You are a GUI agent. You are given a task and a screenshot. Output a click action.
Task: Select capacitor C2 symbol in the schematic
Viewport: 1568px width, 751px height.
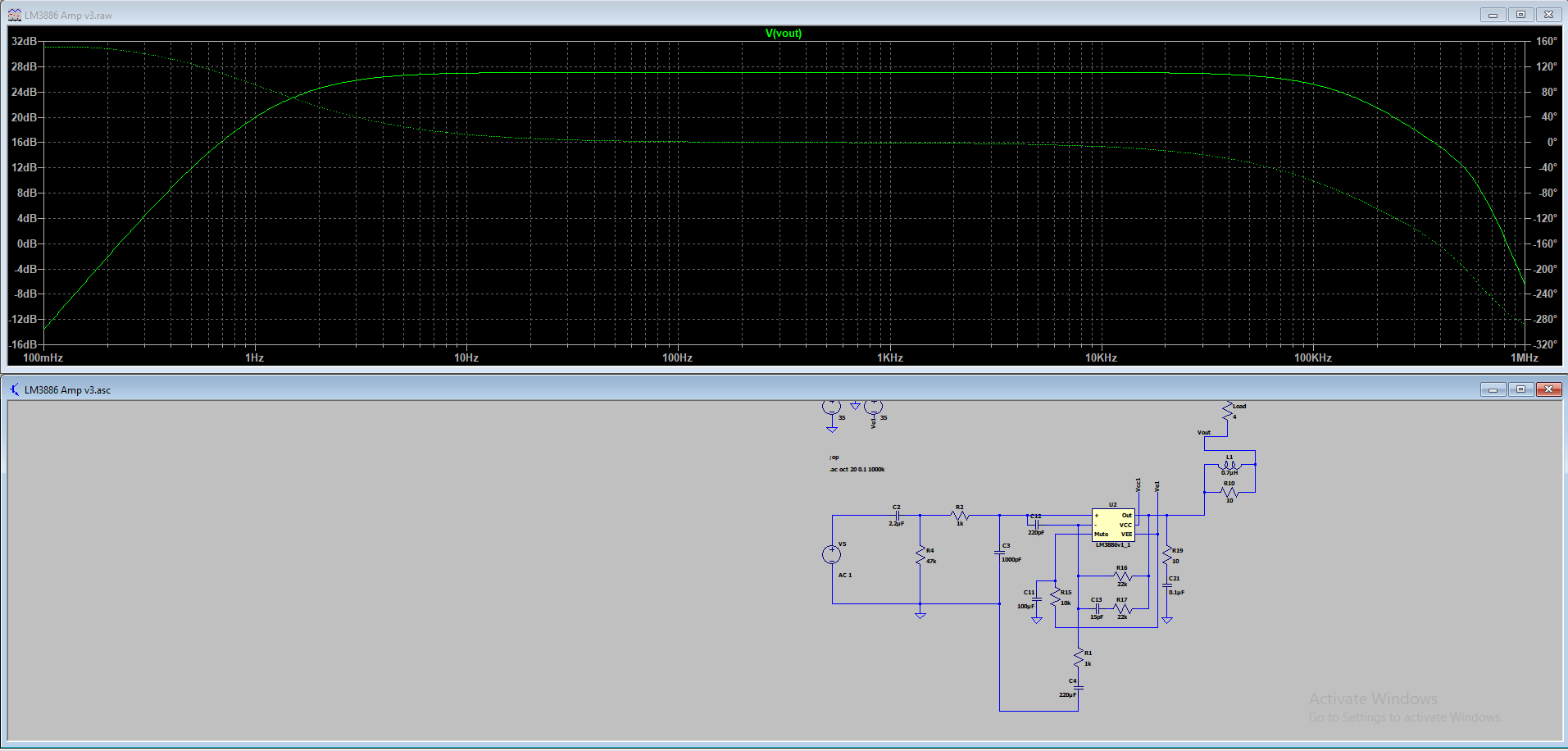click(x=897, y=515)
